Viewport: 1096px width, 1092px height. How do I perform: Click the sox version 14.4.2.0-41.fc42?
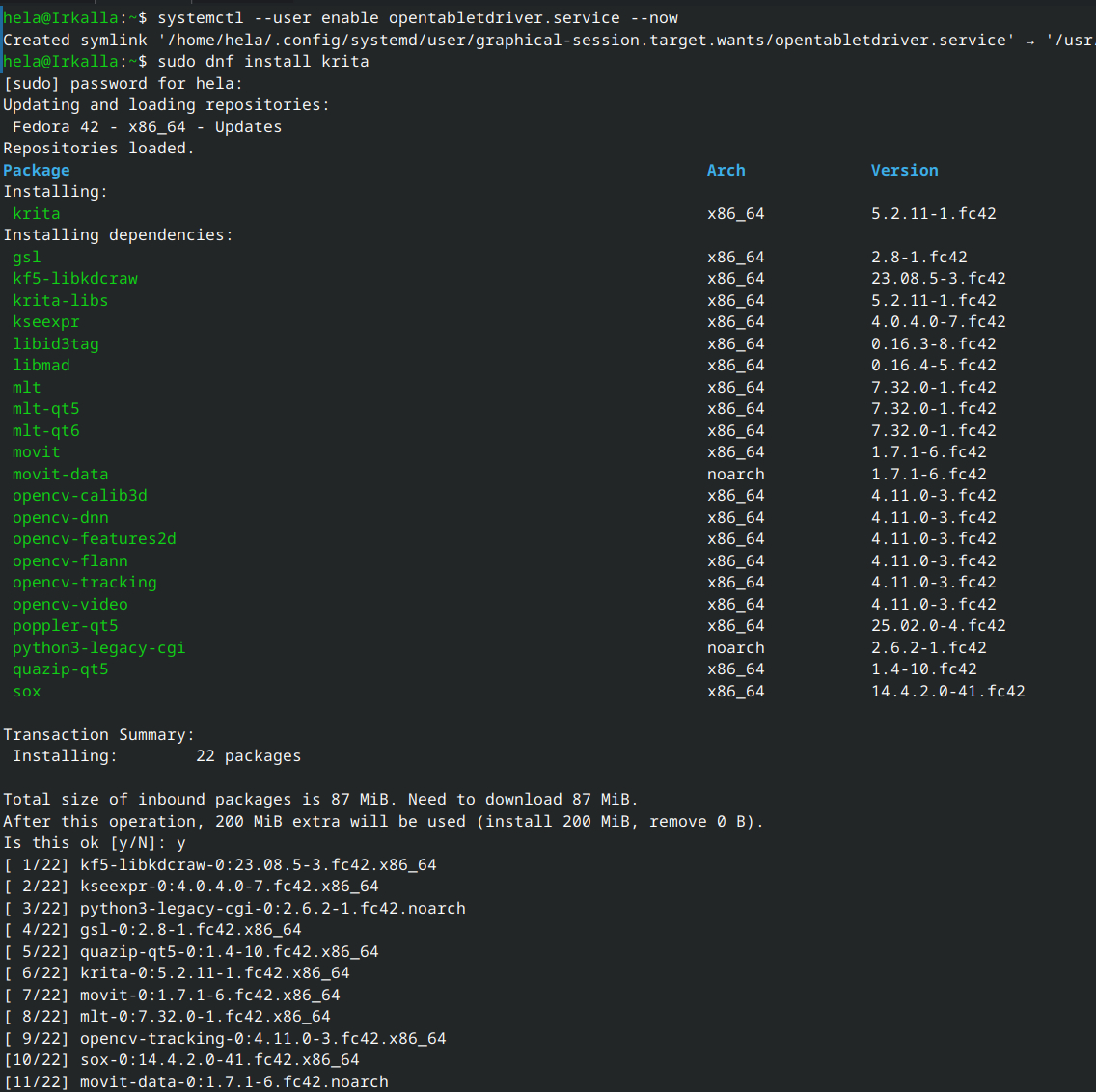point(947,692)
